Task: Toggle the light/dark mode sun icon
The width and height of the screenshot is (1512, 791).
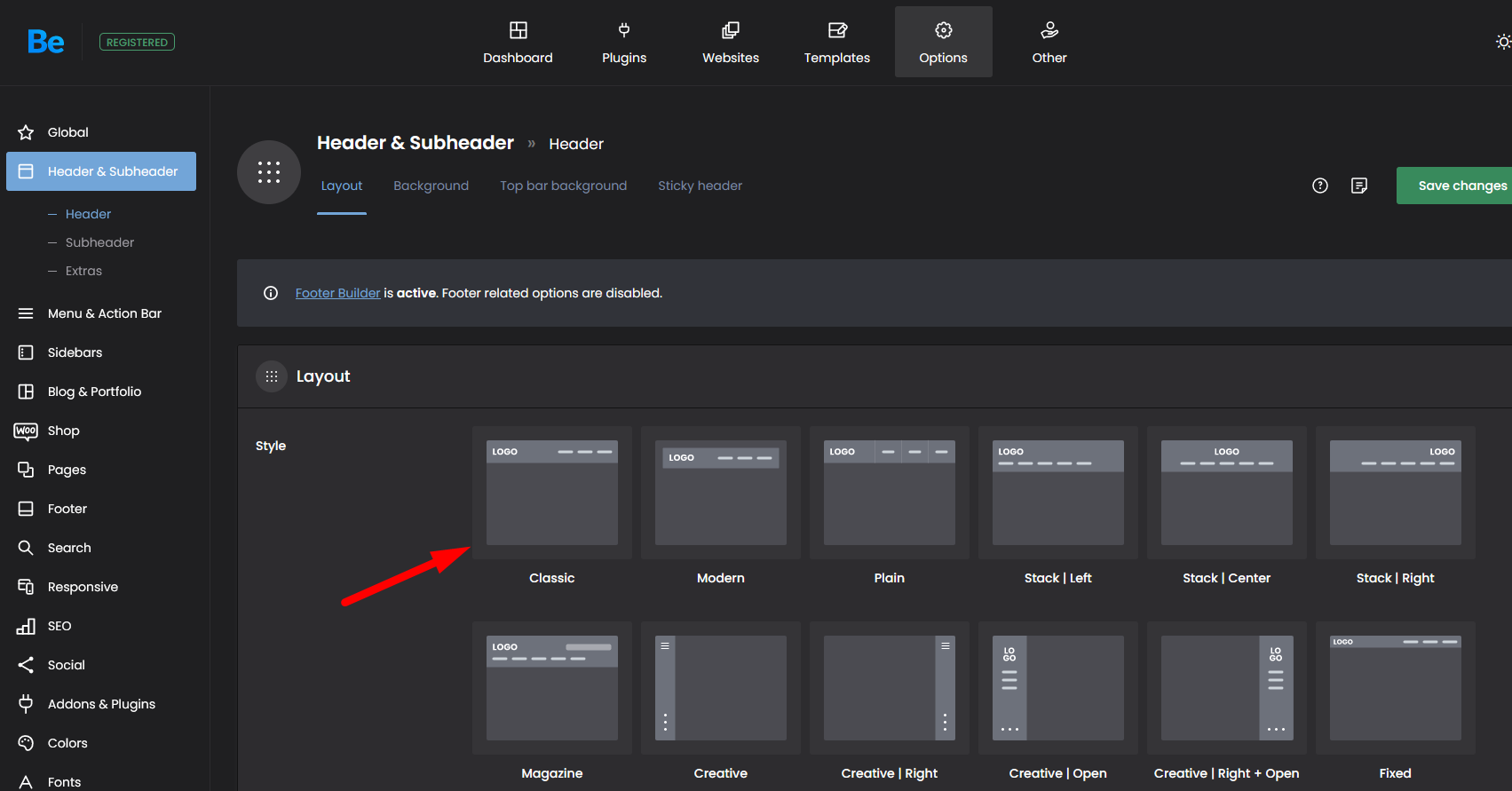Action: 1503,42
